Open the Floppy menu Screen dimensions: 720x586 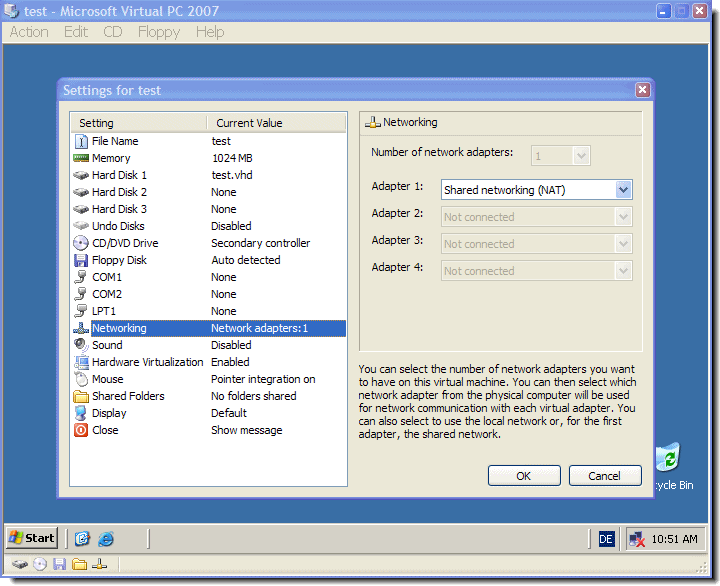click(159, 32)
